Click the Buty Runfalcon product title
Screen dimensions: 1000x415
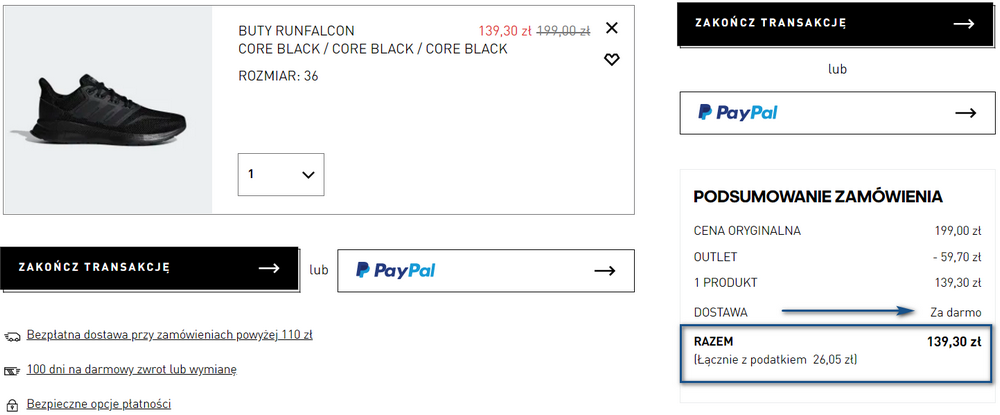point(296,31)
